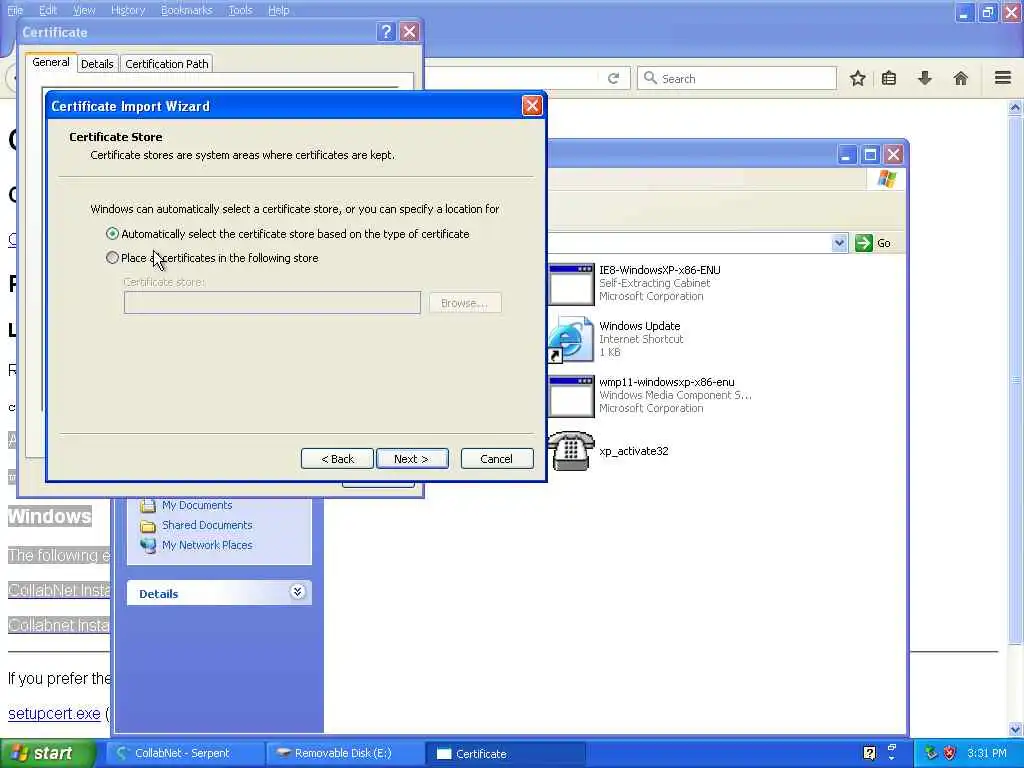Open My Documents in Explorer sidebar
This screenshot has width=1024, height=768.
point(197,505)
